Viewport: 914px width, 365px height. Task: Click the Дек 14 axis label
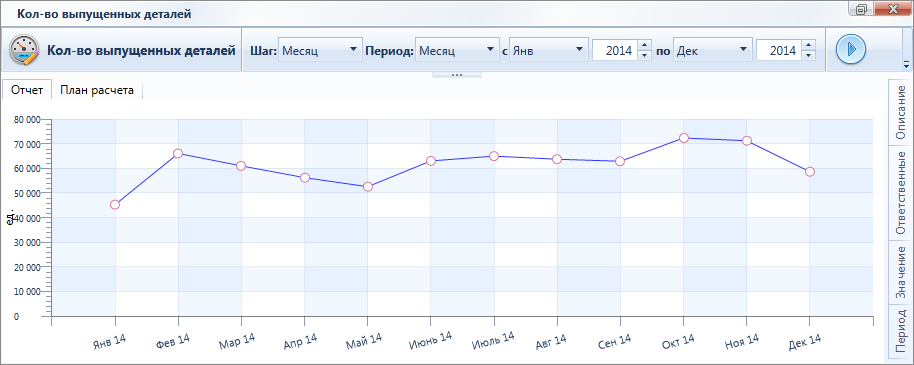point(804,341)
